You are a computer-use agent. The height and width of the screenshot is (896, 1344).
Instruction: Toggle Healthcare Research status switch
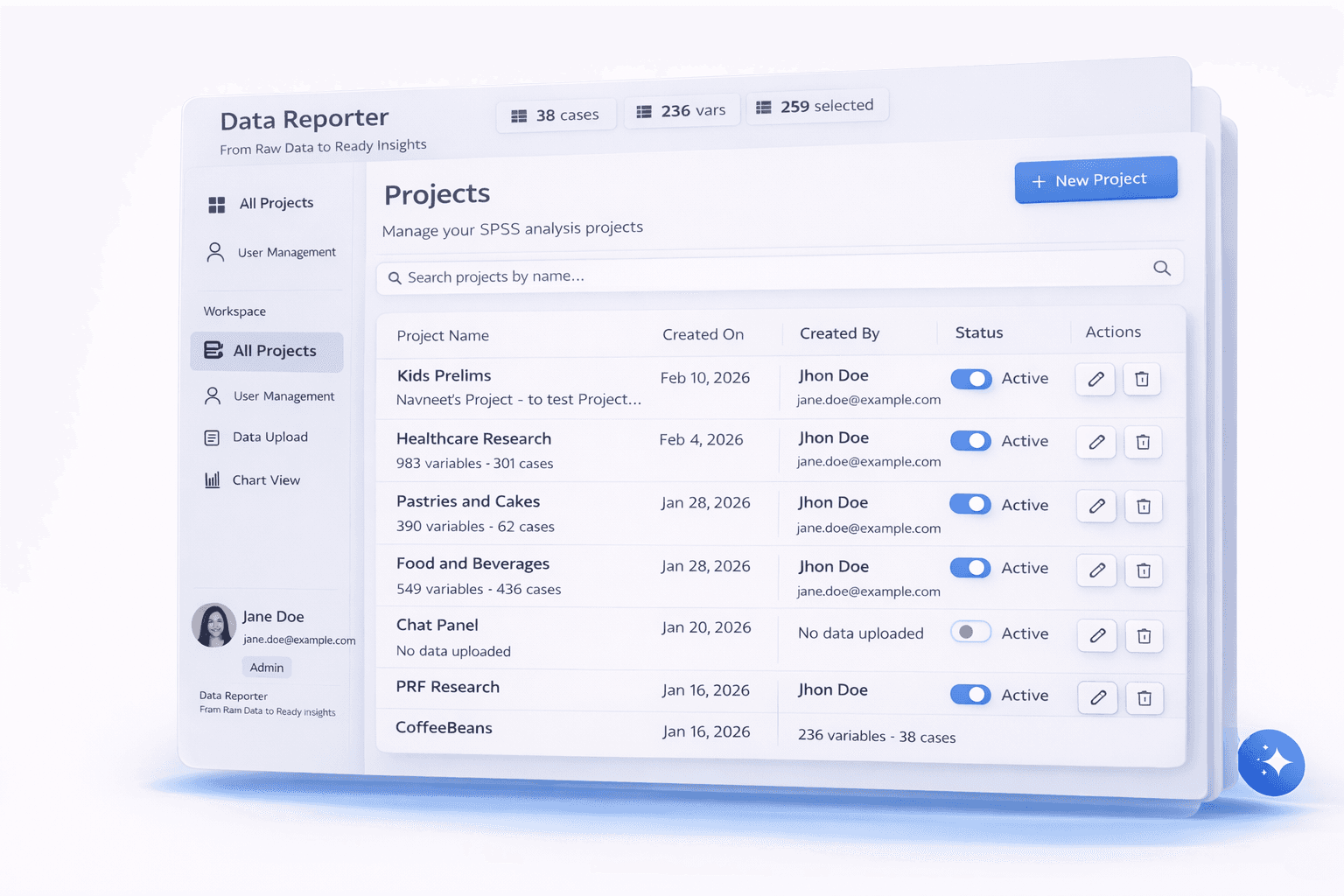pyautogui.click(x=970, y=441)
